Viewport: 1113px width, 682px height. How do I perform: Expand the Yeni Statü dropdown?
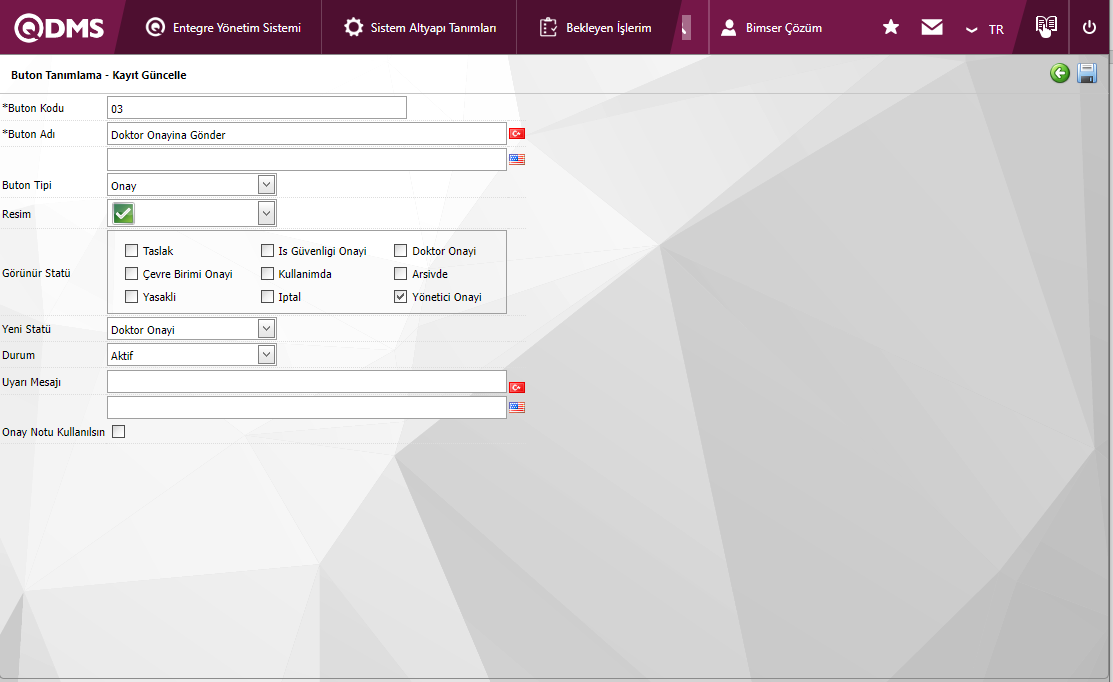[x=266, y=329]
